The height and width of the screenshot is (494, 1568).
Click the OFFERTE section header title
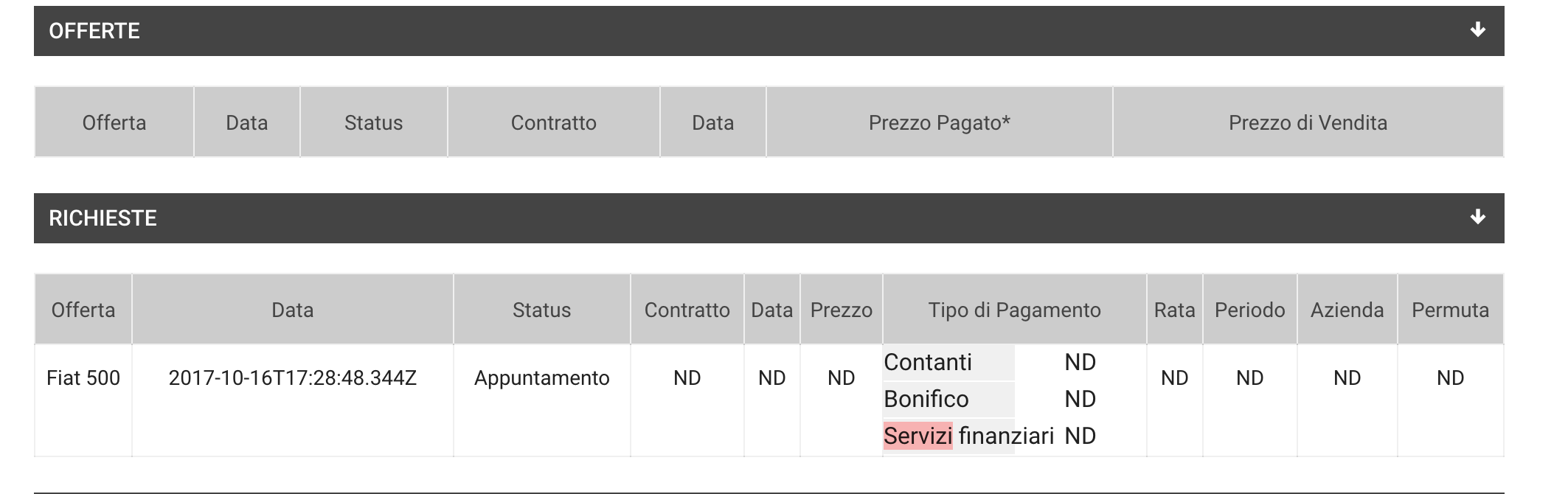coord(94,31)
